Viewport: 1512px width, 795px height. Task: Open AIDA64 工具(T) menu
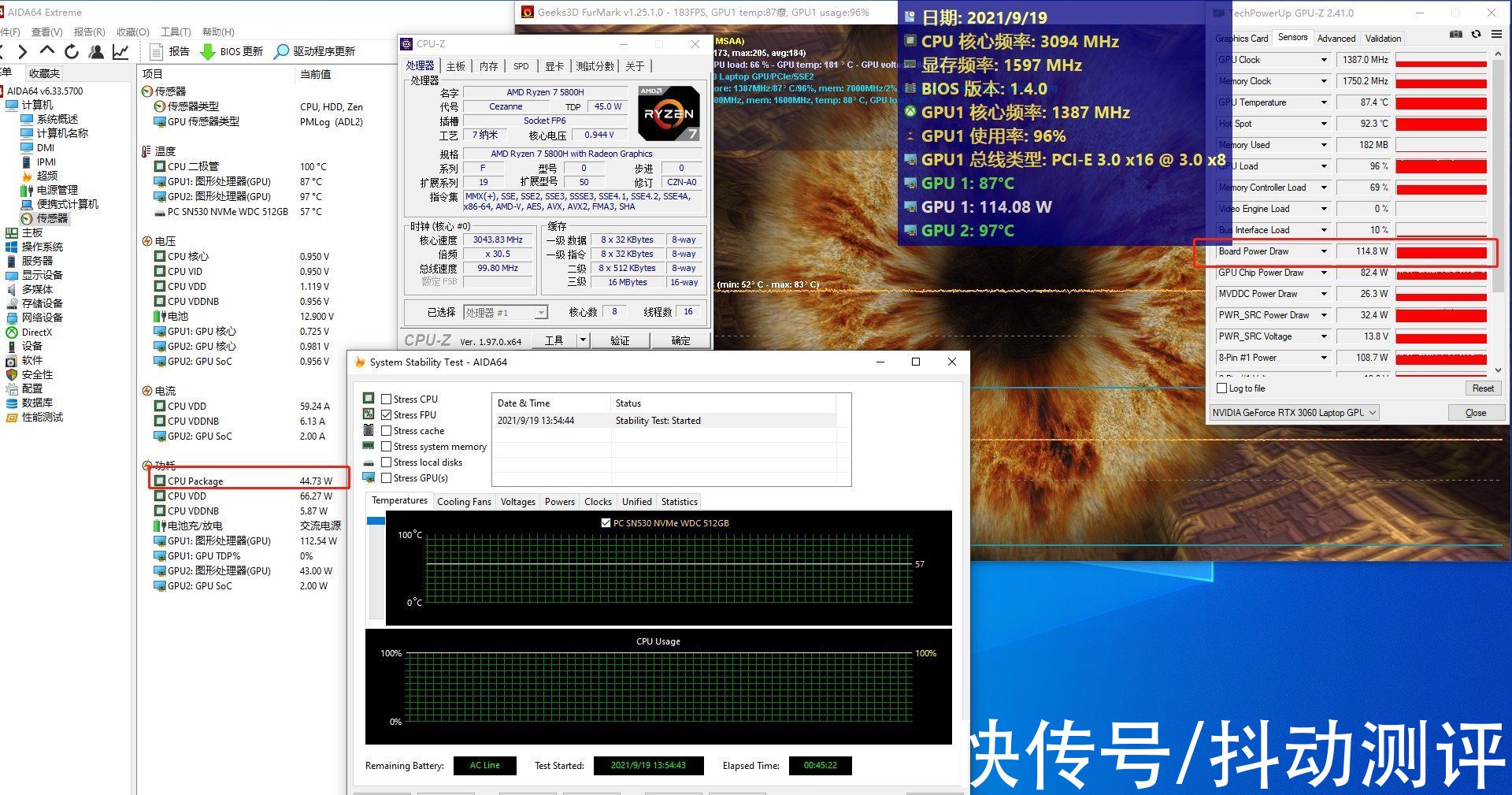point(176,32)
